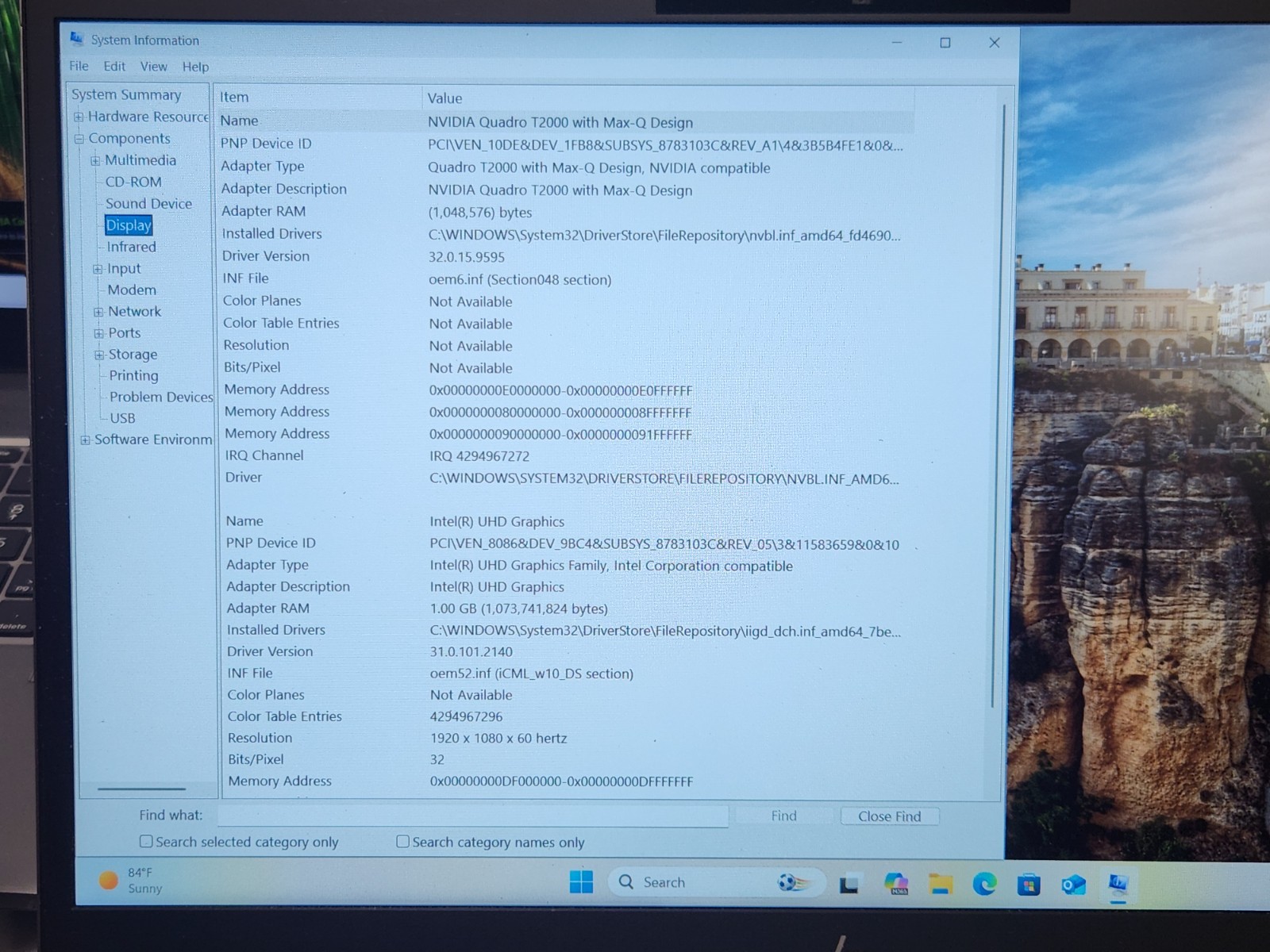
Task: Click the vertical scrollbar of details pane
Action: 998,405
